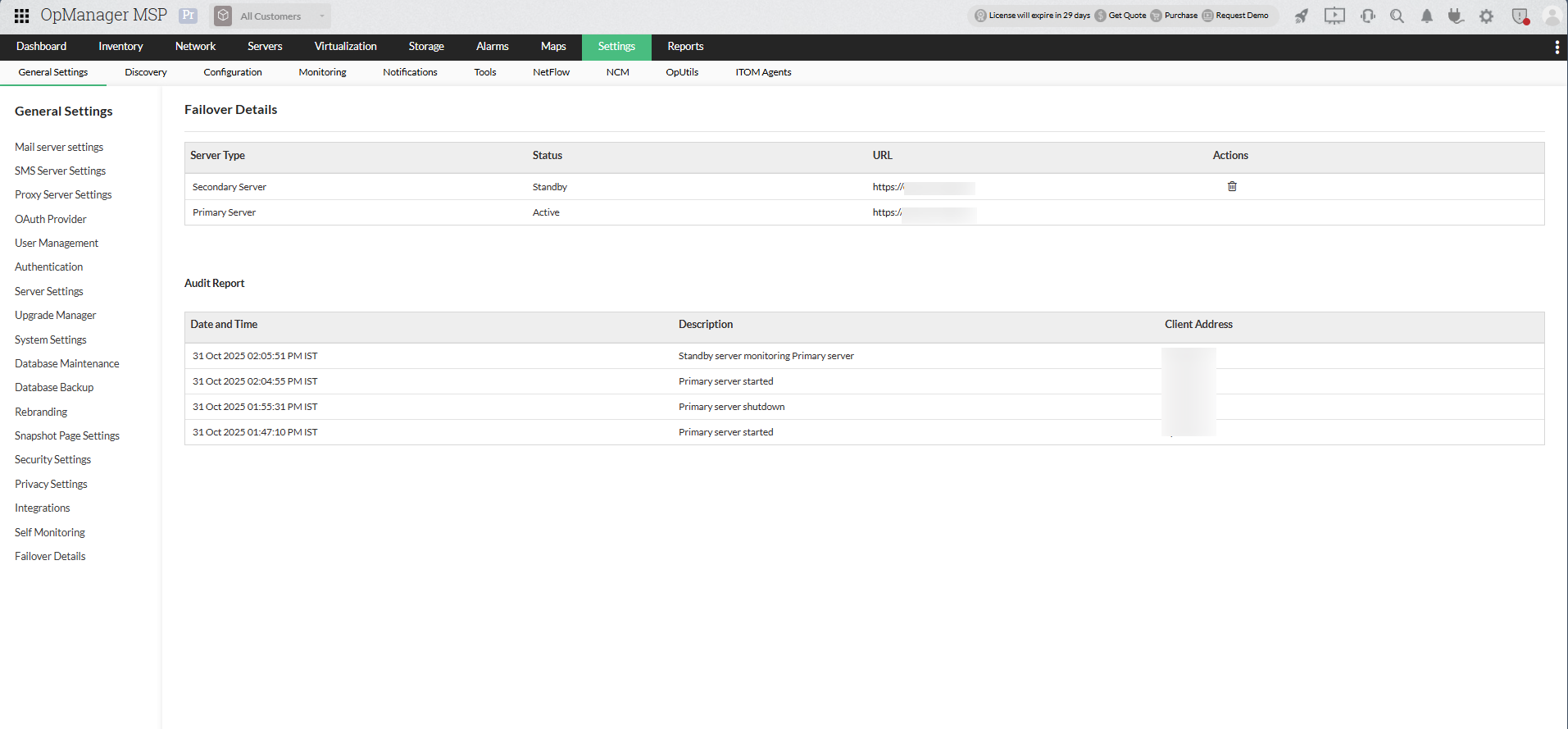Screen dimensions: 1568x729
Task: Select the Virtualization tab
Action: tap(346, 47)
